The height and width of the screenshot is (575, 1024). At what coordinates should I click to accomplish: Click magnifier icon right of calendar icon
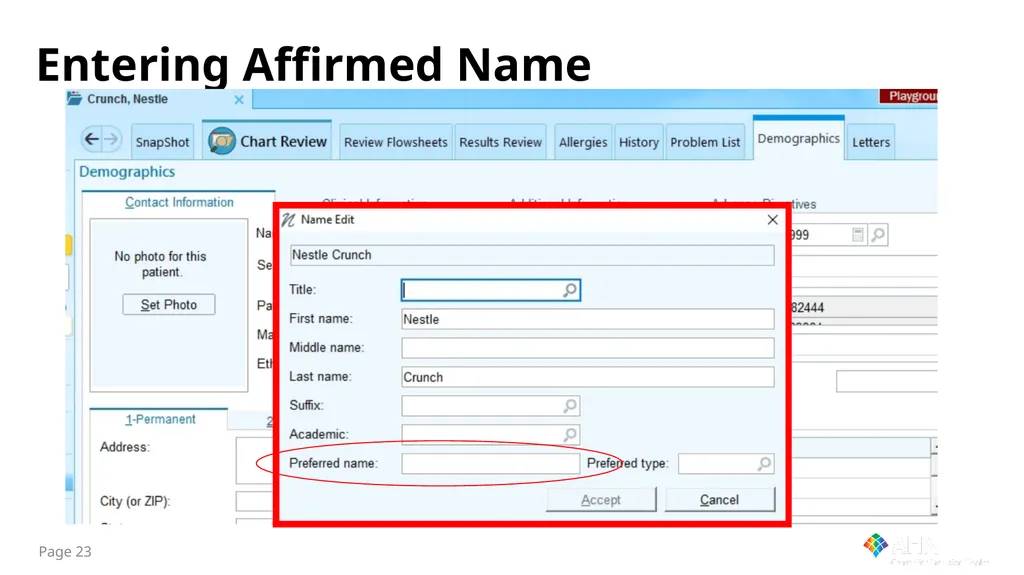coord(878,235)
